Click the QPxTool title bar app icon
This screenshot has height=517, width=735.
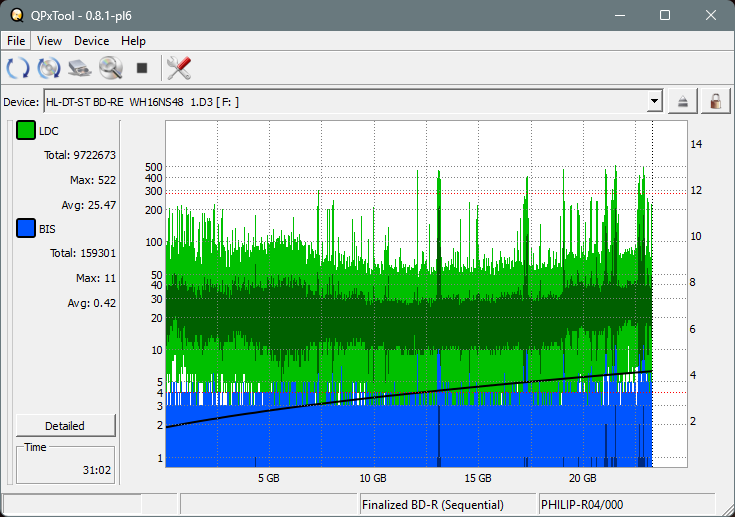click(14, 15)
